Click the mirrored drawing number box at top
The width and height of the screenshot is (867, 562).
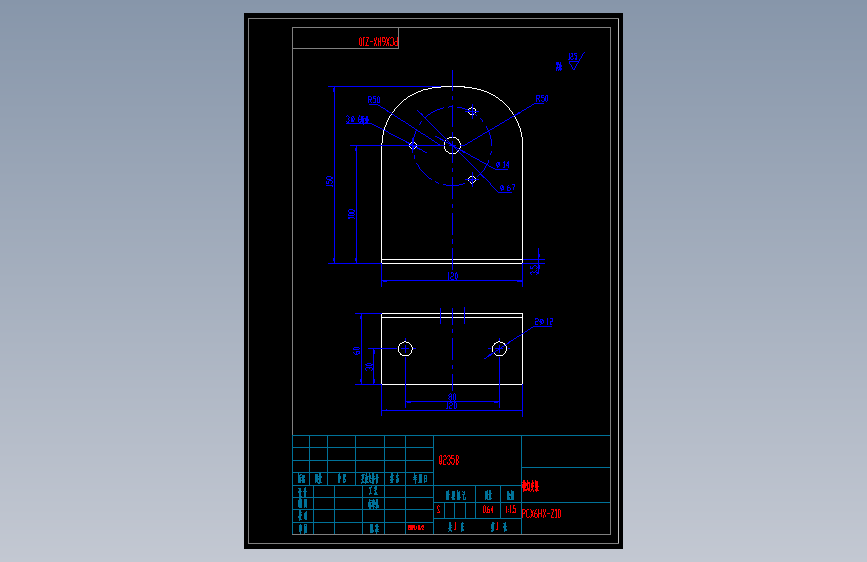[x=346, y=38]
